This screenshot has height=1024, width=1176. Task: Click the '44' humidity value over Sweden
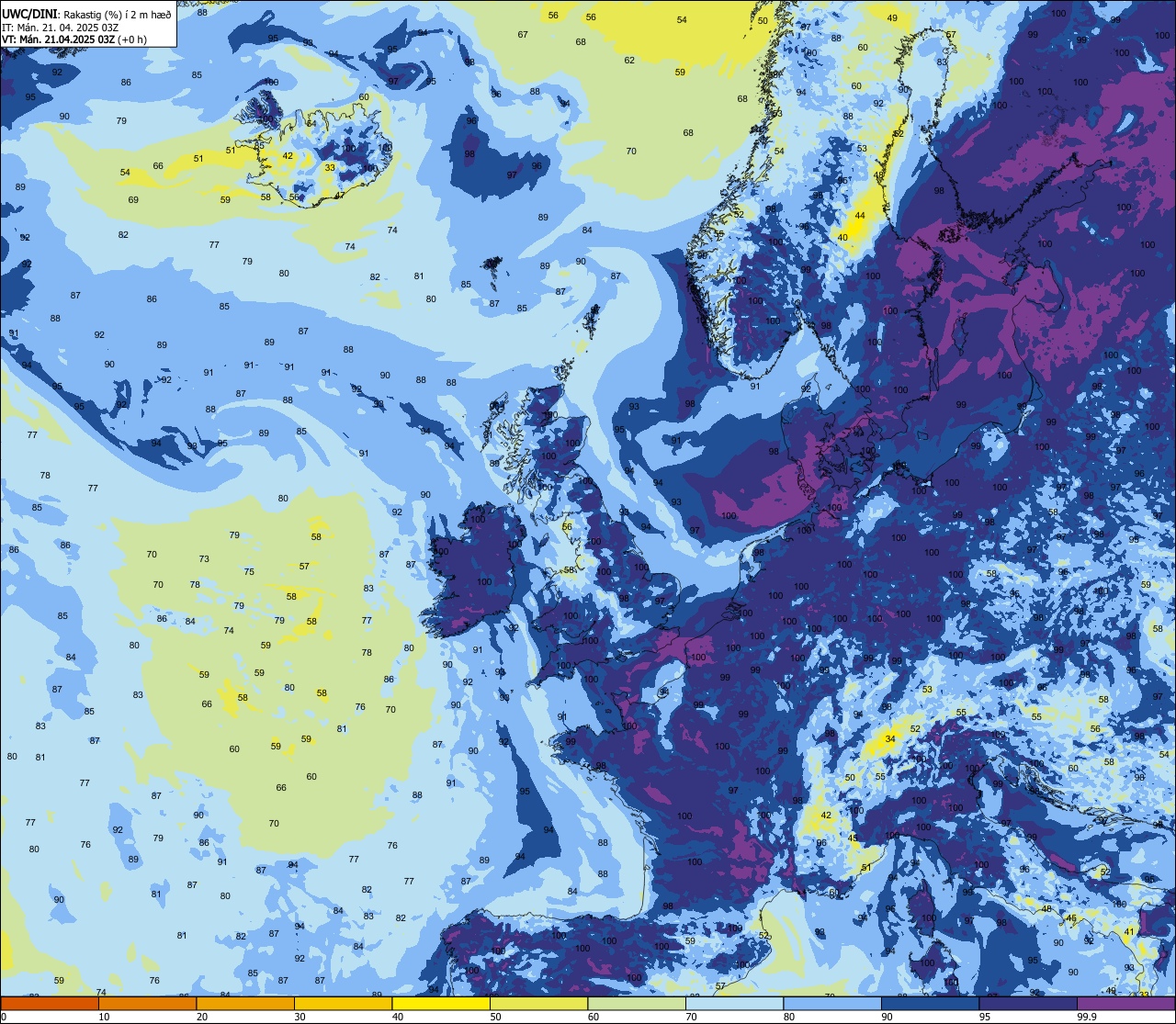[860, 215]
